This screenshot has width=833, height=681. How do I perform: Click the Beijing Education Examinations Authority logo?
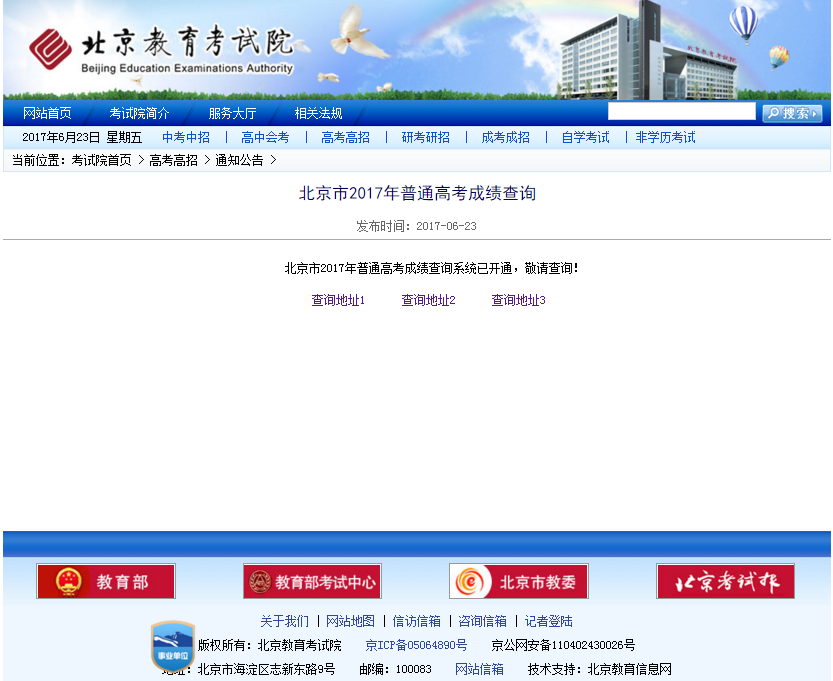coord(160,48)
